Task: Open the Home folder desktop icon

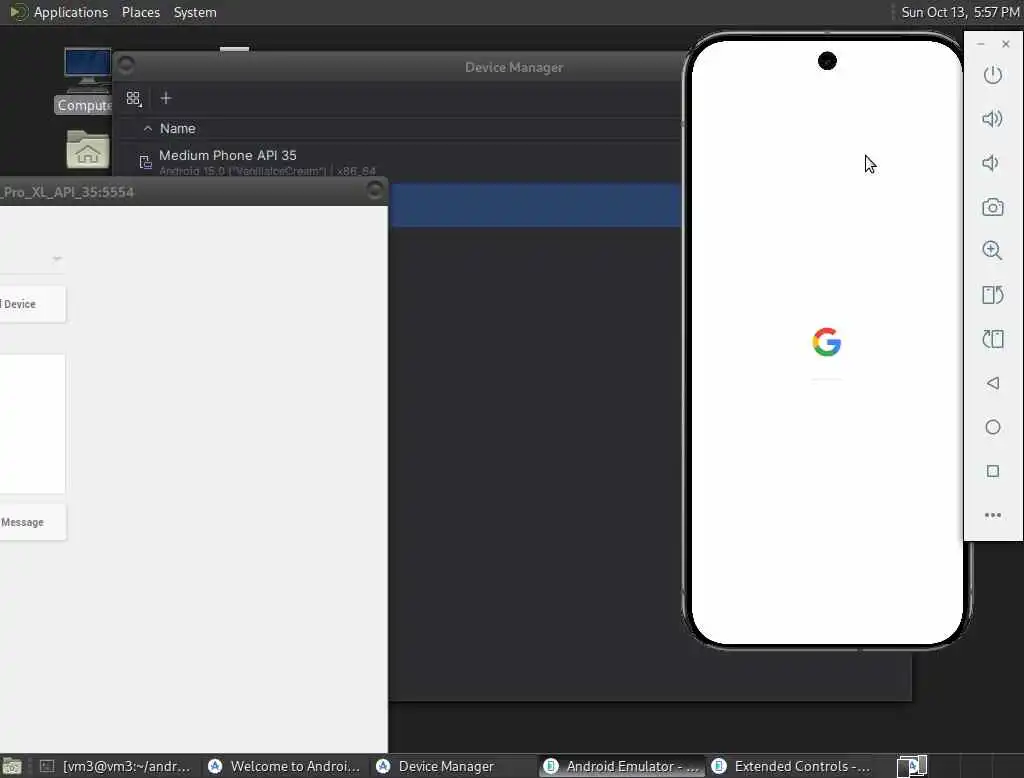Action: click(88, 149)
